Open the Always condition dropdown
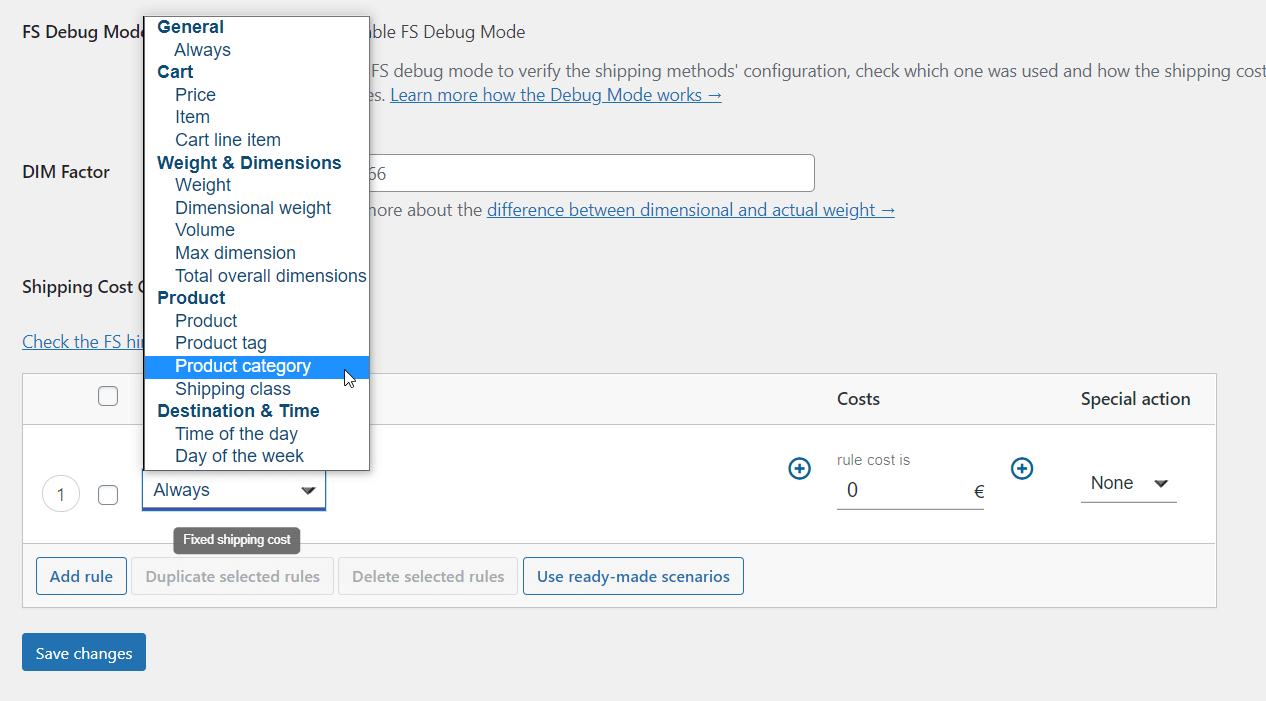Screen dimensions: 1266x701 click(234, 490)
